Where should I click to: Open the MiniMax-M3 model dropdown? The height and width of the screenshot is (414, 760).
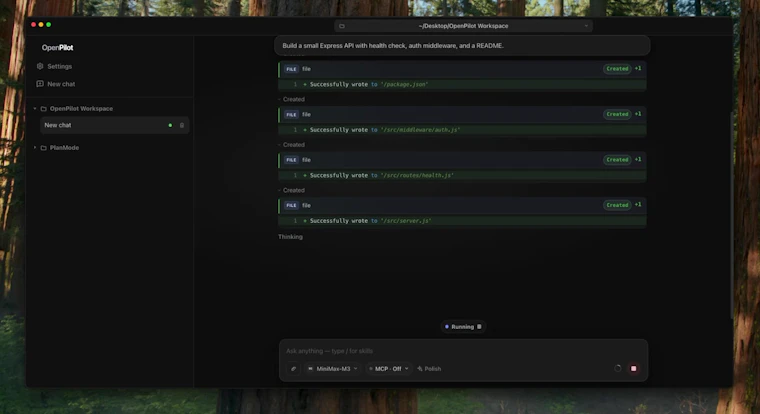coord(333,369)
